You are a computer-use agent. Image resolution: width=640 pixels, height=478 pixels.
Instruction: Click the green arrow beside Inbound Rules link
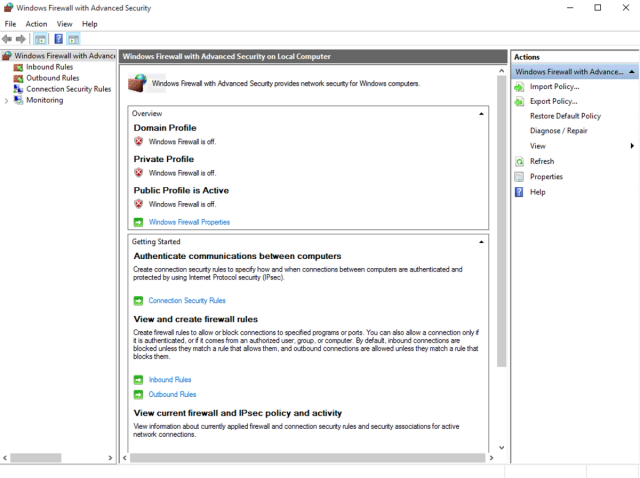coord(138,380)
